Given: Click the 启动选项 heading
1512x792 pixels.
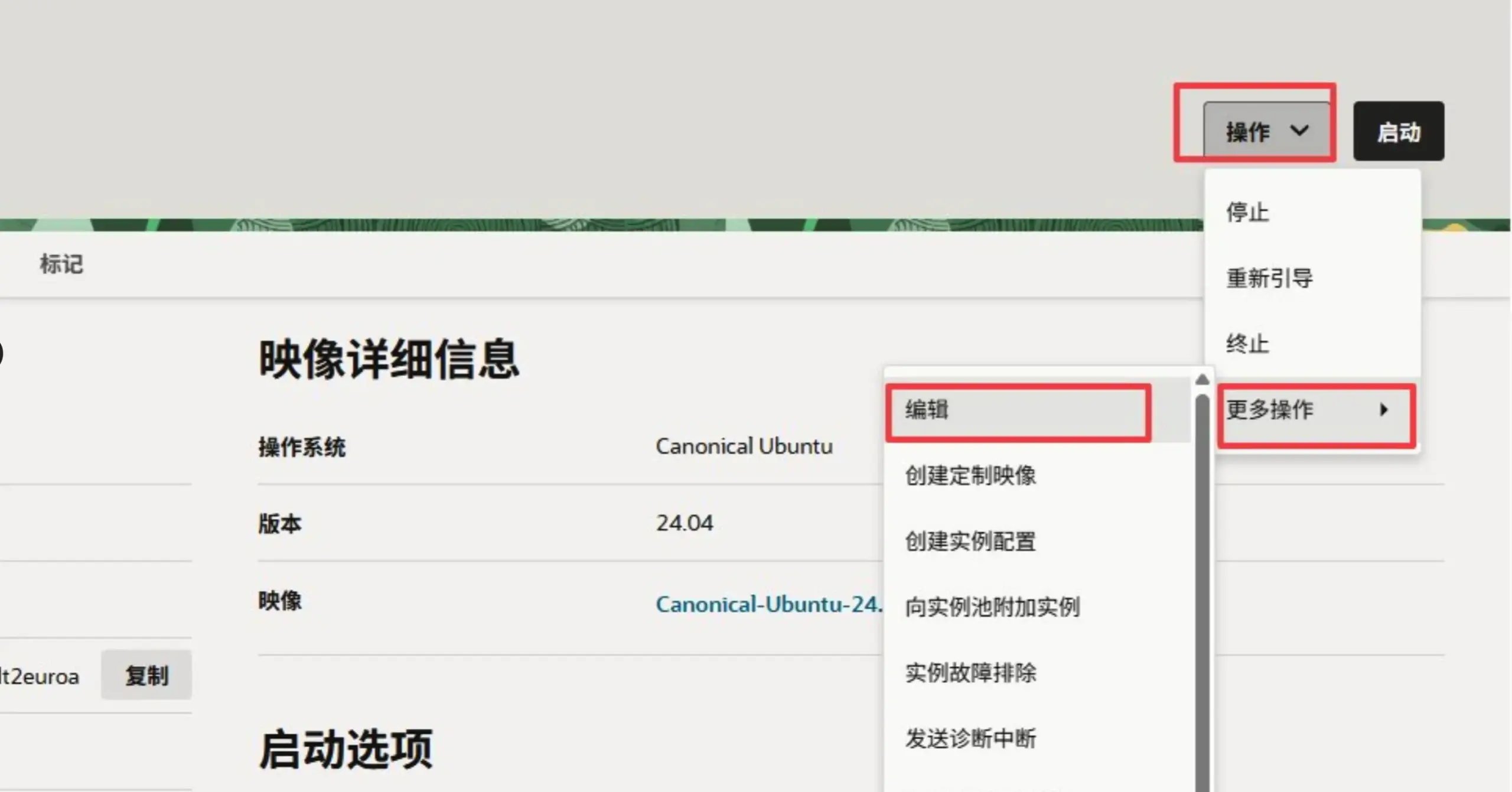Looking at the screenshot, I should click(x=346, y=749).
